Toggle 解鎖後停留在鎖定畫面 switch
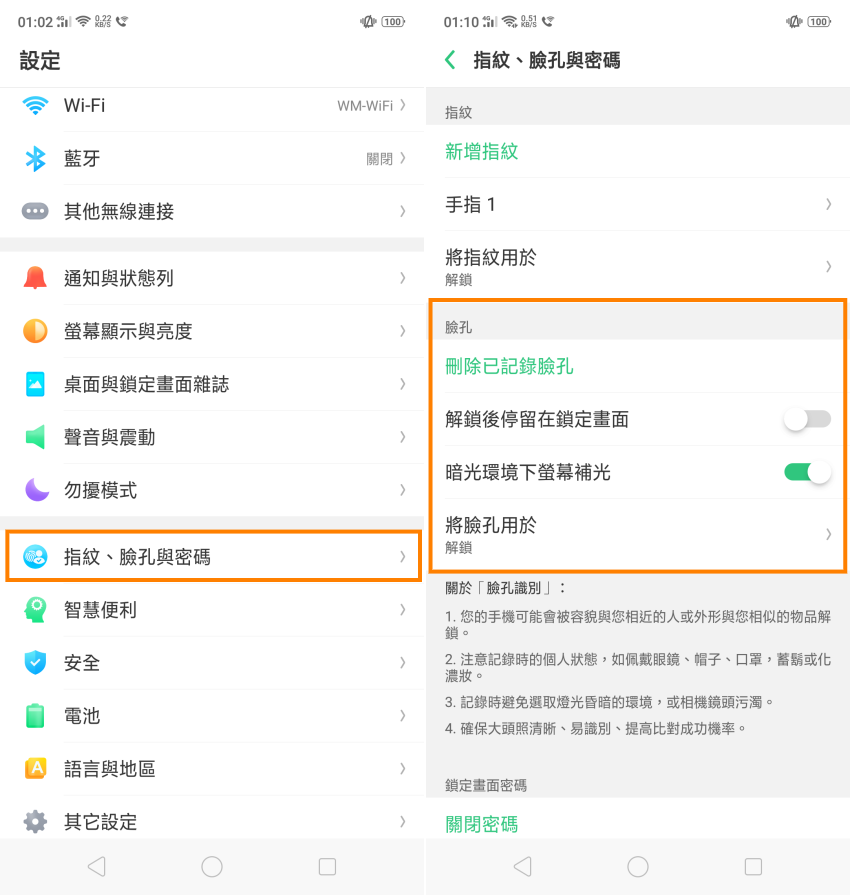Screen dimensions: 850x895 point(807,420)
